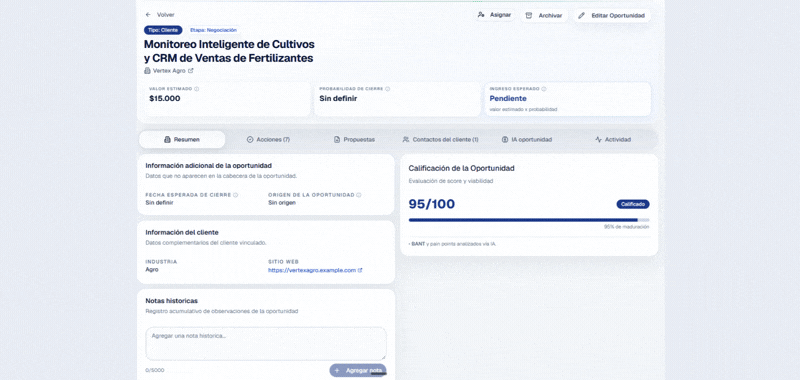Open the vertexagro.example.com website link
800x380 pixels.
[312, 270]
